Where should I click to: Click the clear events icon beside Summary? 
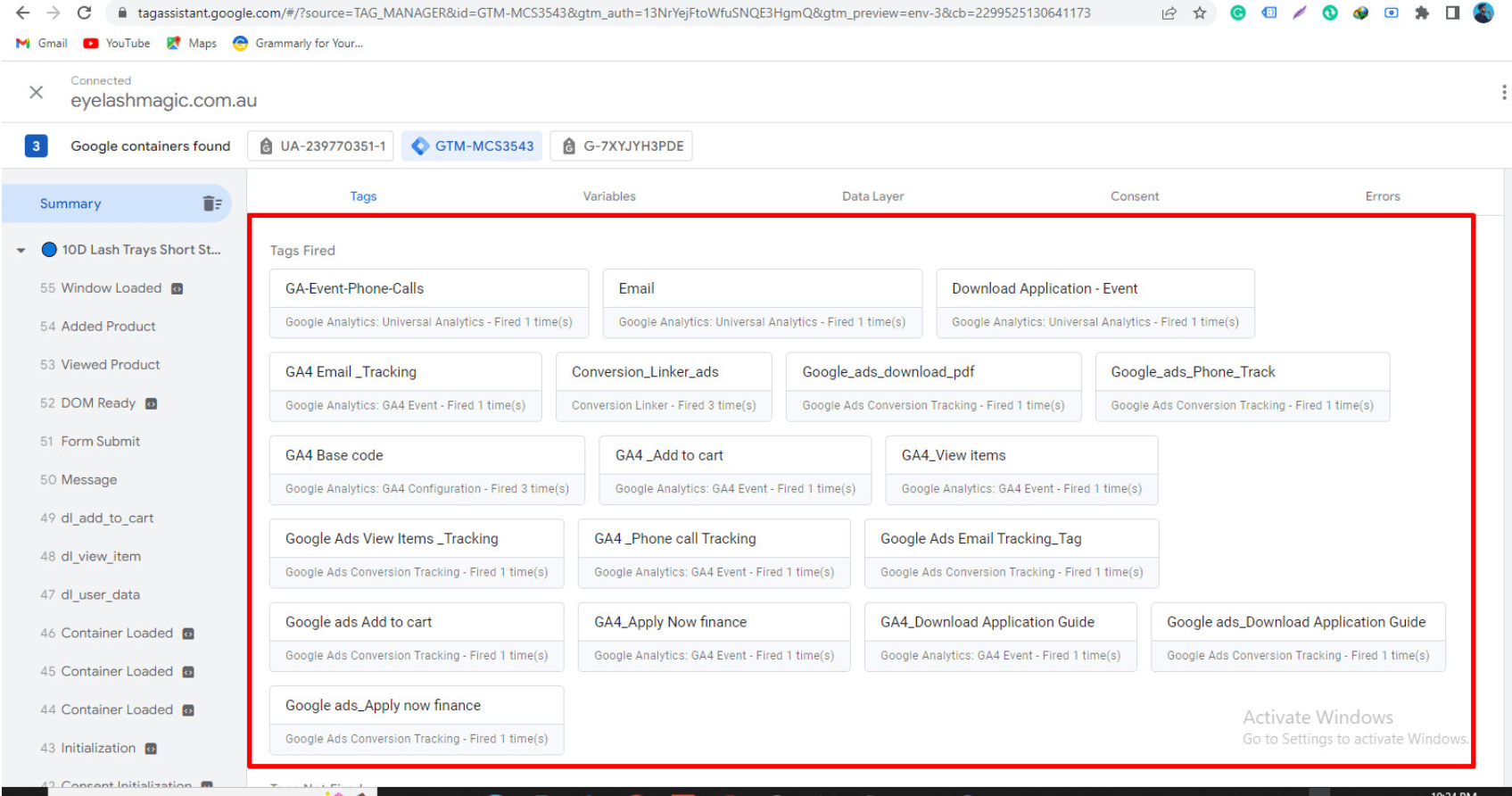[x=211, y=203]
